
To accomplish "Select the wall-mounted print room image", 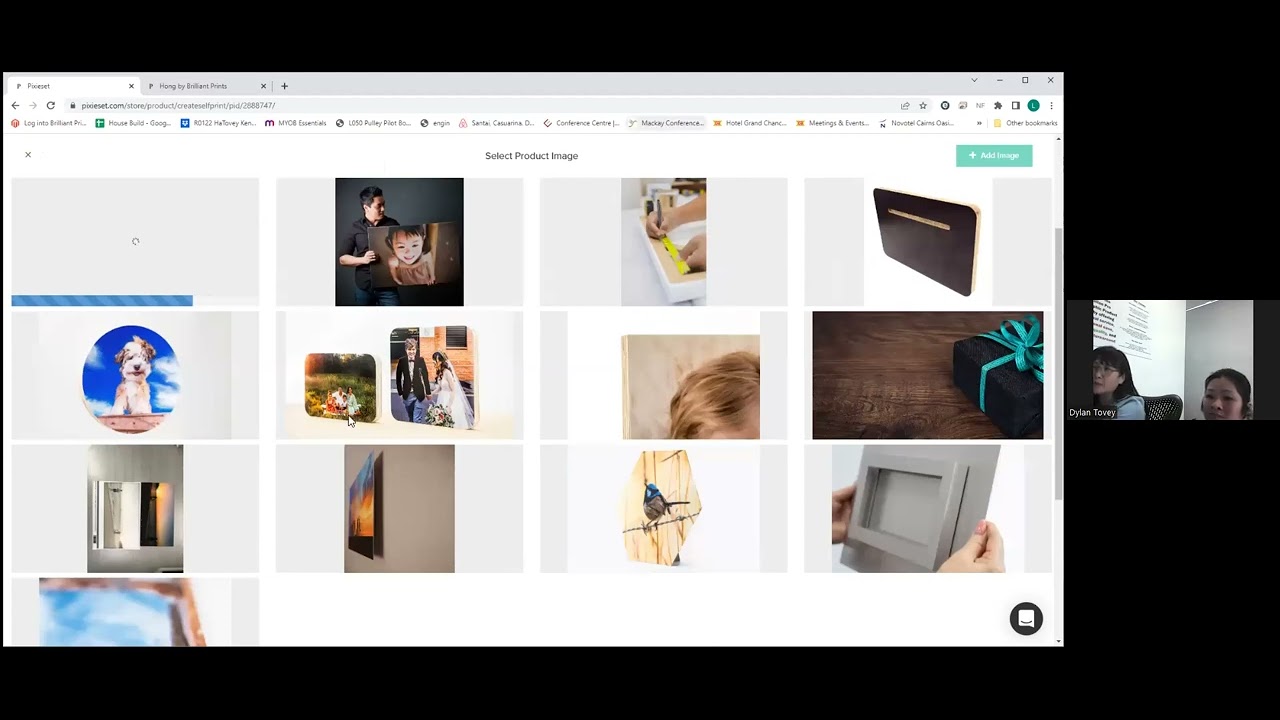I will coord(135,509).
